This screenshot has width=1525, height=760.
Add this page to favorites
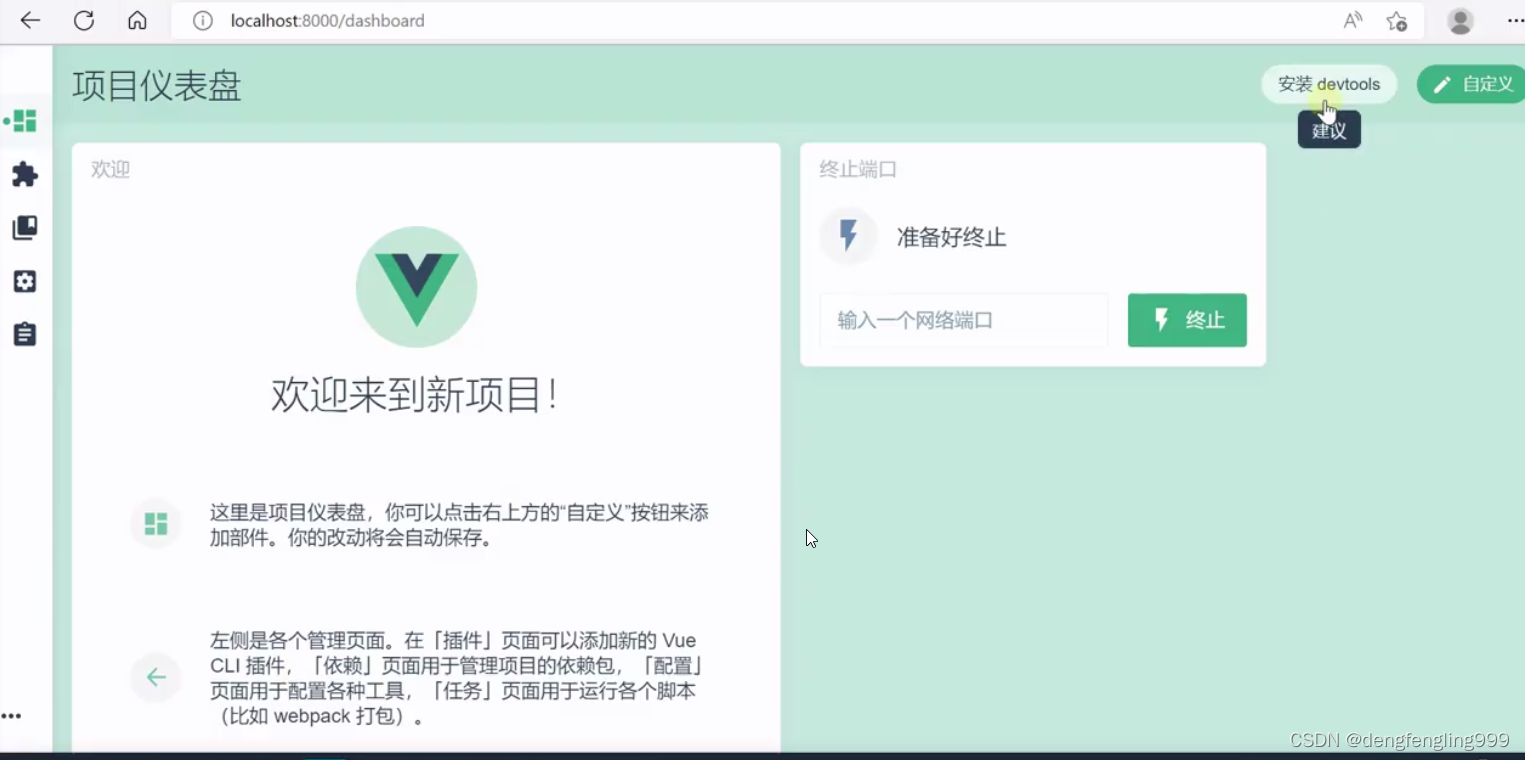(1397, 21)
